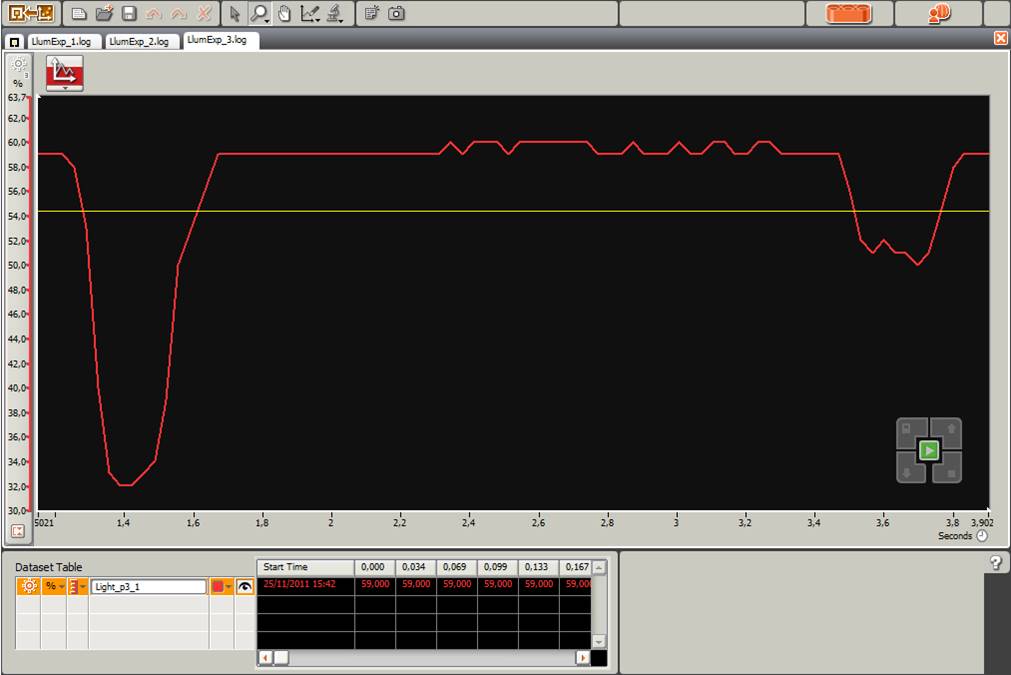Toggle the light sensor Y-axis button above the % label
This screenshot has height=675, width=1011.
click(18, 66)
